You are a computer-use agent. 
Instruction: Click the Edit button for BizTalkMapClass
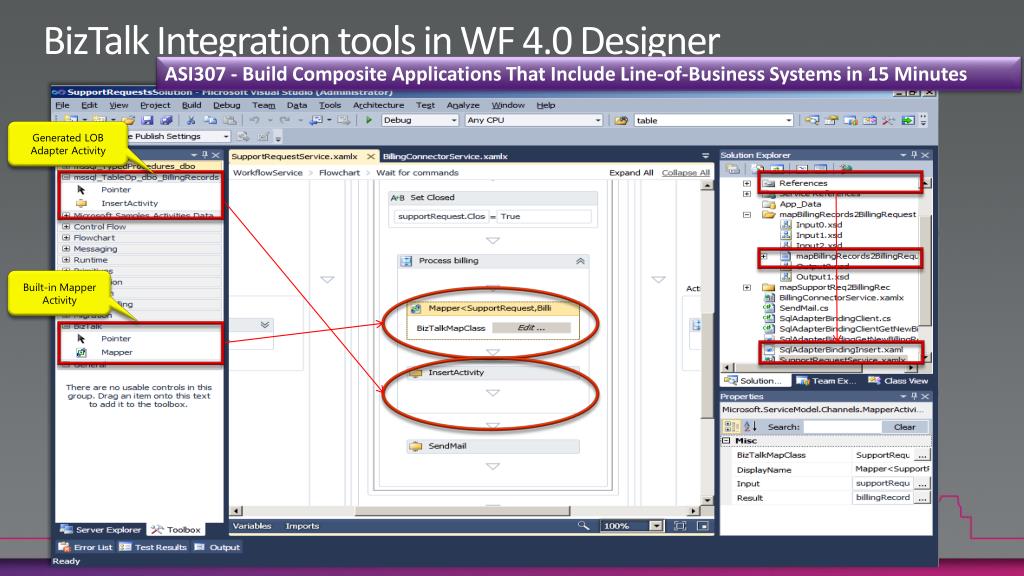(531, 328)
